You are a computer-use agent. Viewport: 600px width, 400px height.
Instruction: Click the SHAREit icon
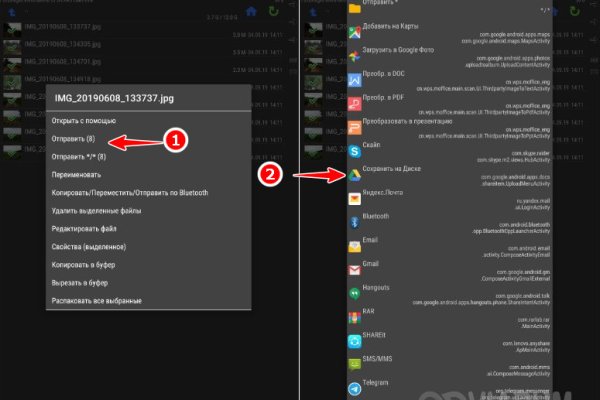point(355,341)
